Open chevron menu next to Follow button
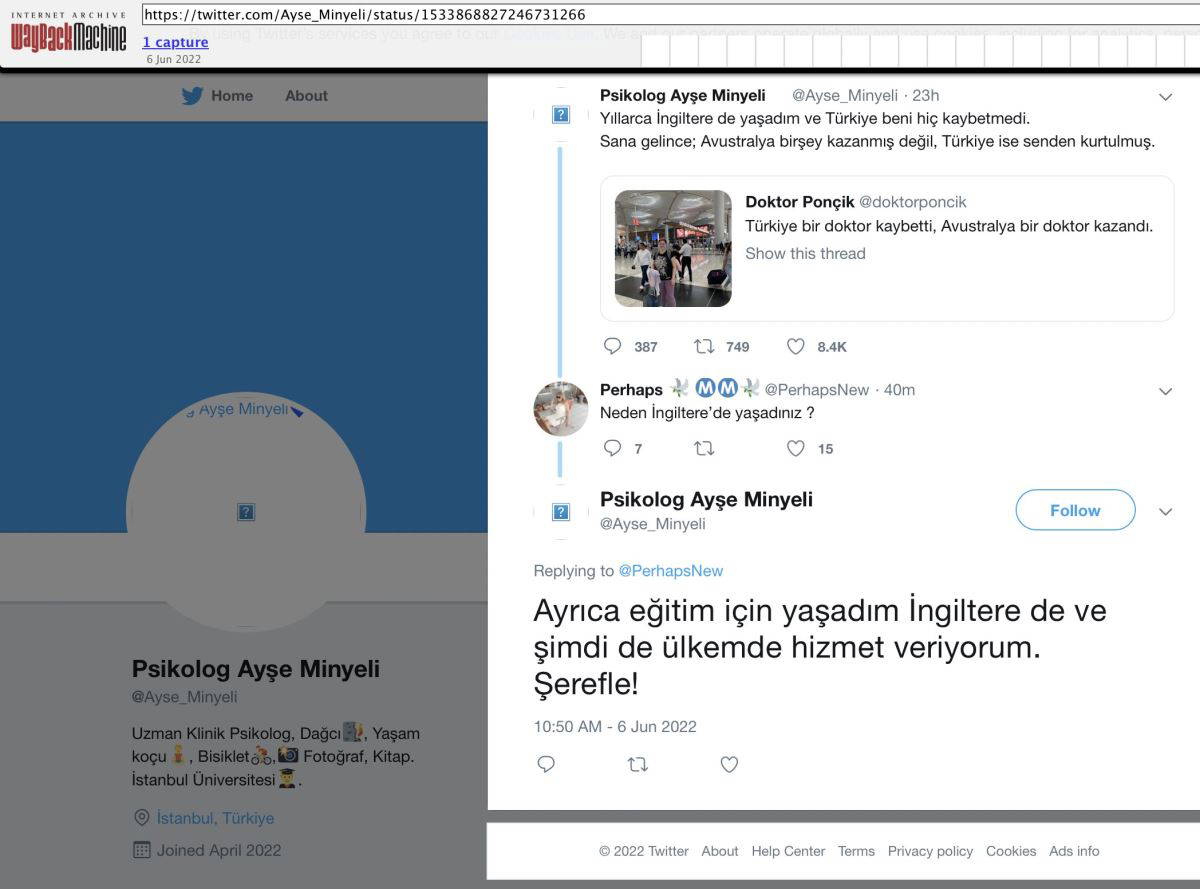 point(1165,511)
